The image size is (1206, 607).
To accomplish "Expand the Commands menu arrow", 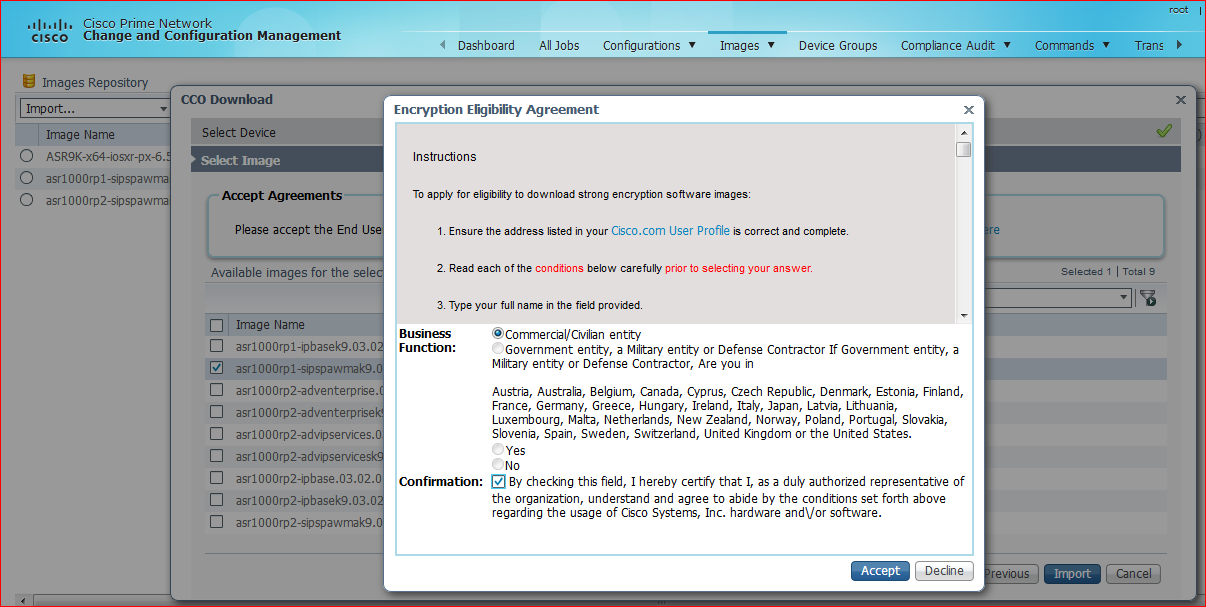I will point(1106,45).
